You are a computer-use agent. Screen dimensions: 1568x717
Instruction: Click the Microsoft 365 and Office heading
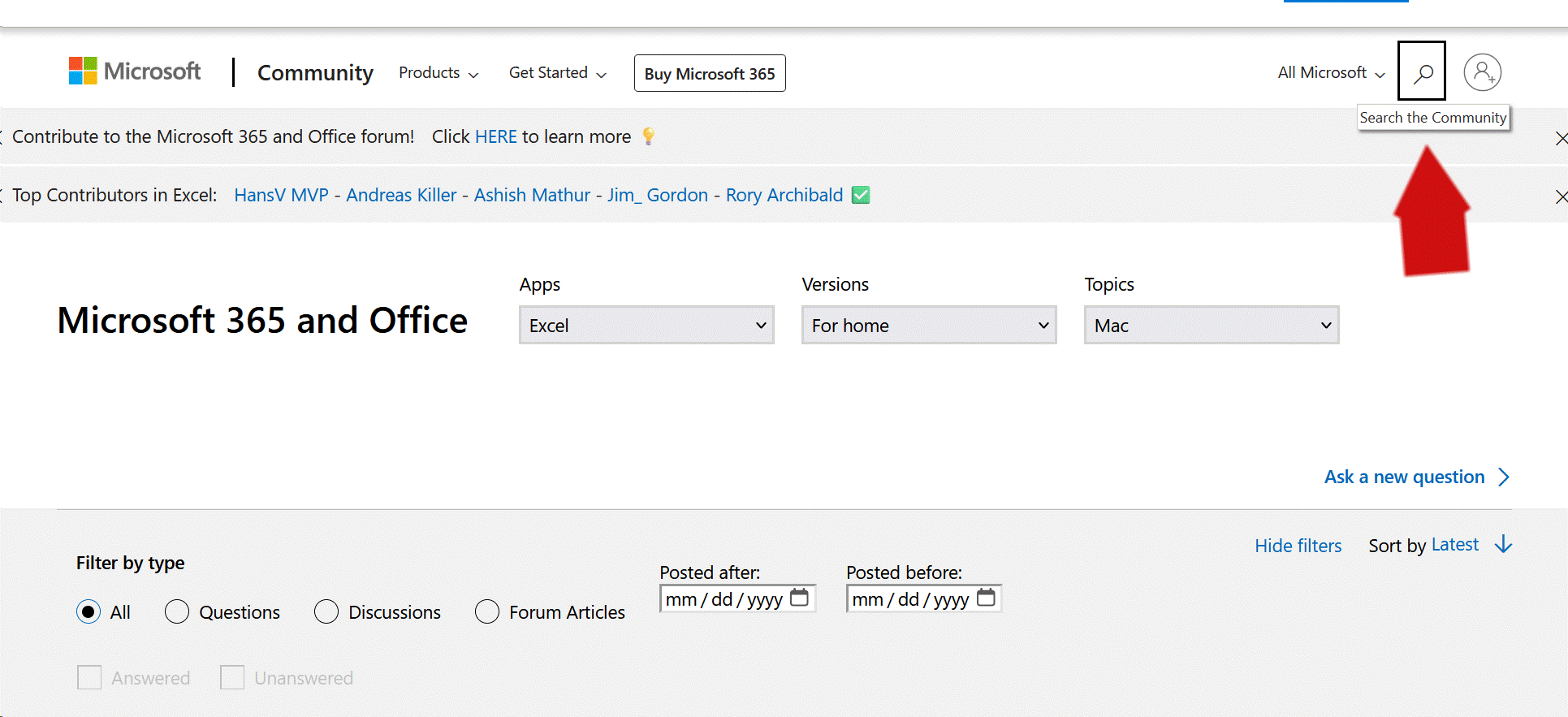pos(262,320)
